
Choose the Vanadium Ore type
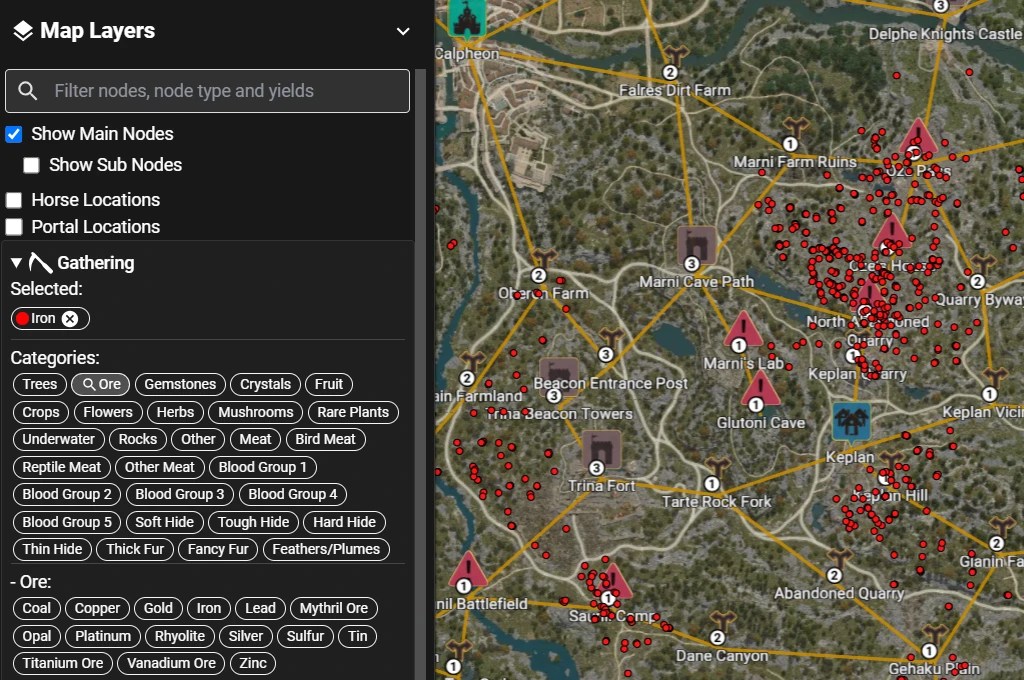[171, 663]
